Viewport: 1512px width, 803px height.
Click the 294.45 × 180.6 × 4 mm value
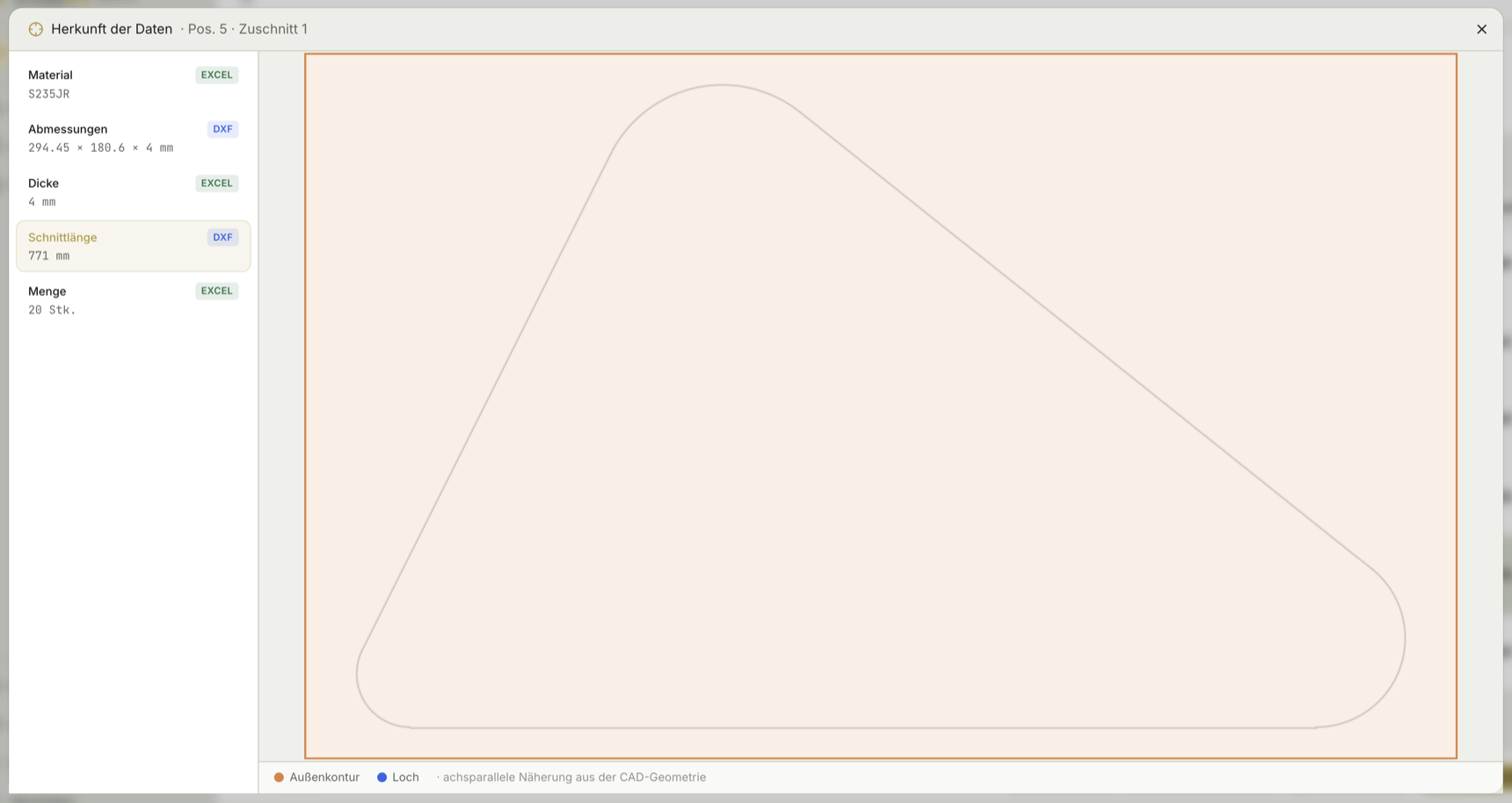(100, 148)
